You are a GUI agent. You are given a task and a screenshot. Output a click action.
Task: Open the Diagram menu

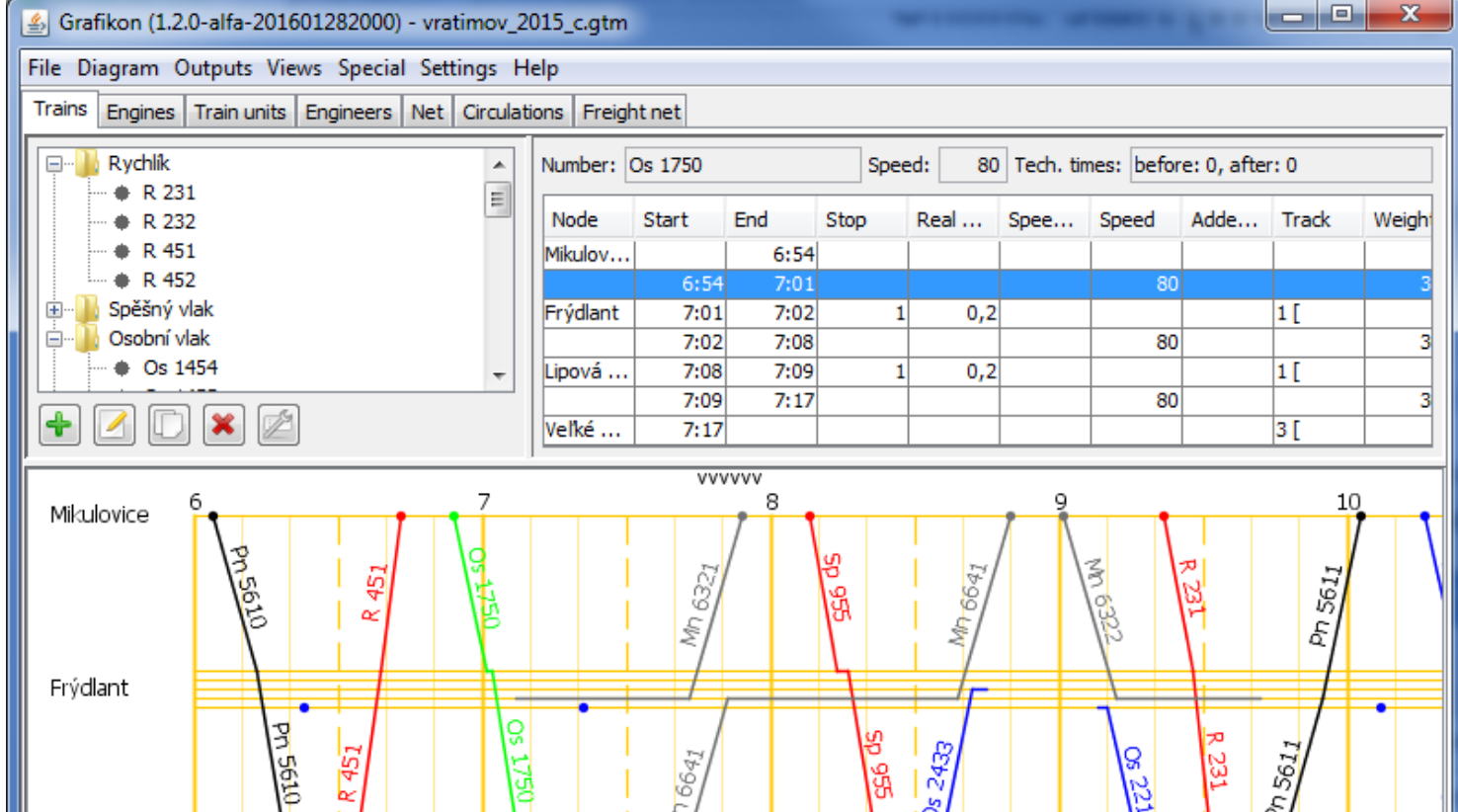[x=117, y=67]
